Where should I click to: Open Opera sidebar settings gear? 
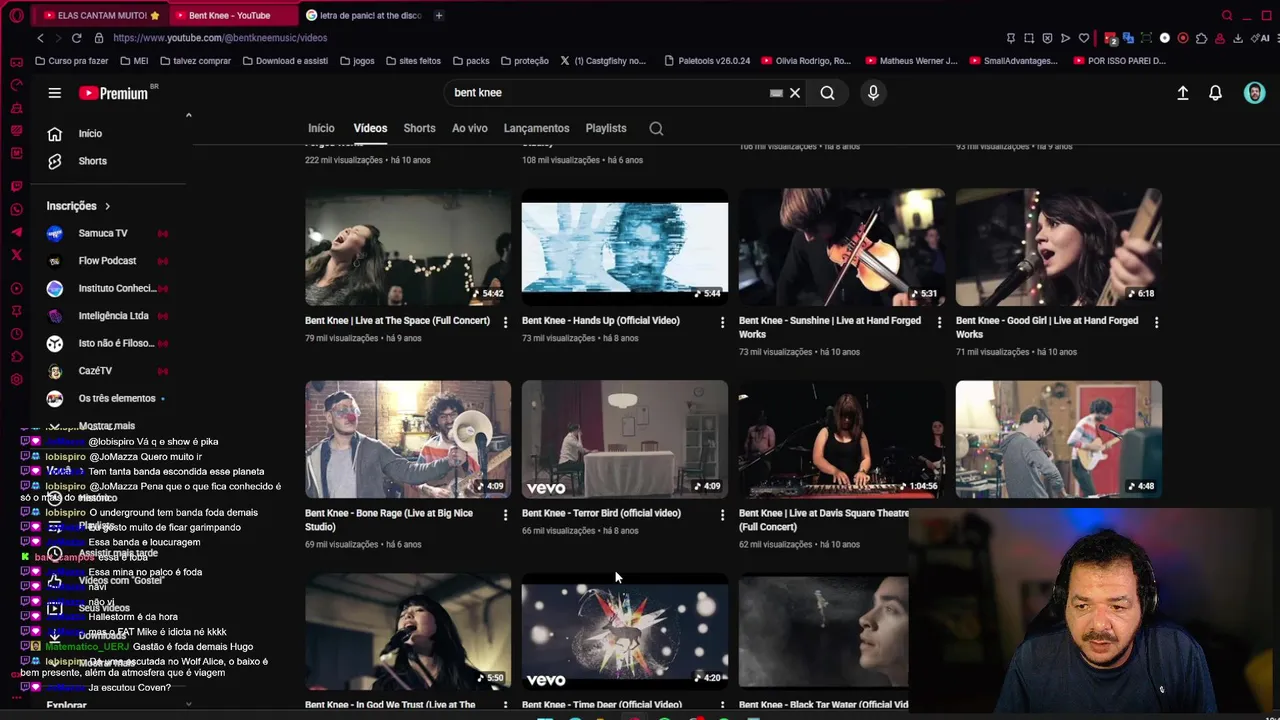pyautogui.click(x=16, y=379)
